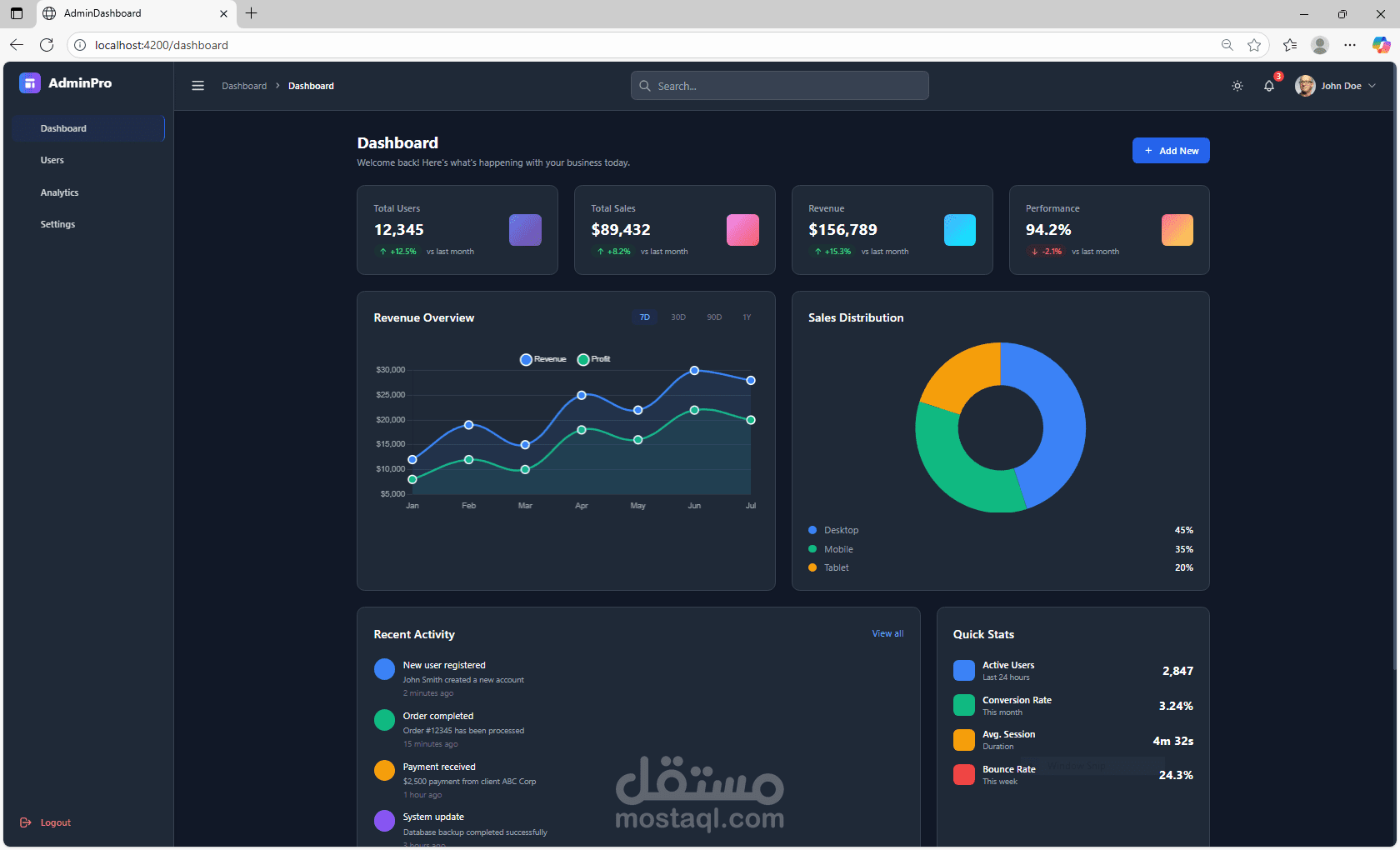Click the Search input field
This screenshot has width=1400, height=850.
(x=780, y=86)
